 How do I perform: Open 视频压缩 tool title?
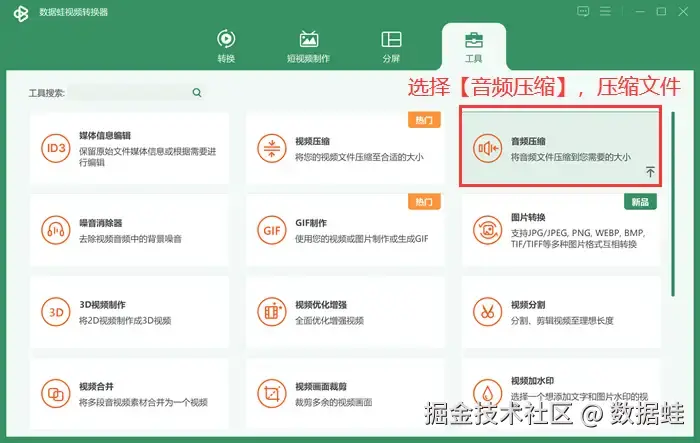[x=312, y=142]
